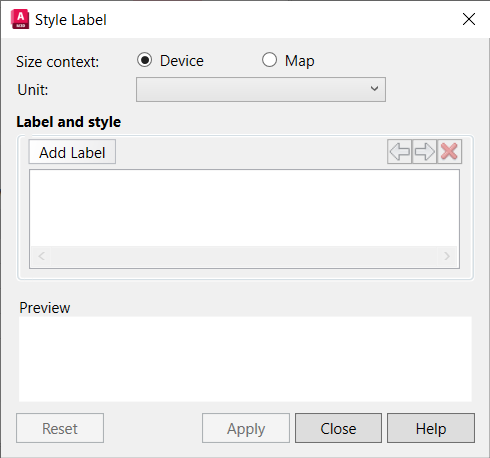The width and height of the screenshot is (490, 458).
Task: Select the Device size context radio button
Action: coord(144,60)
